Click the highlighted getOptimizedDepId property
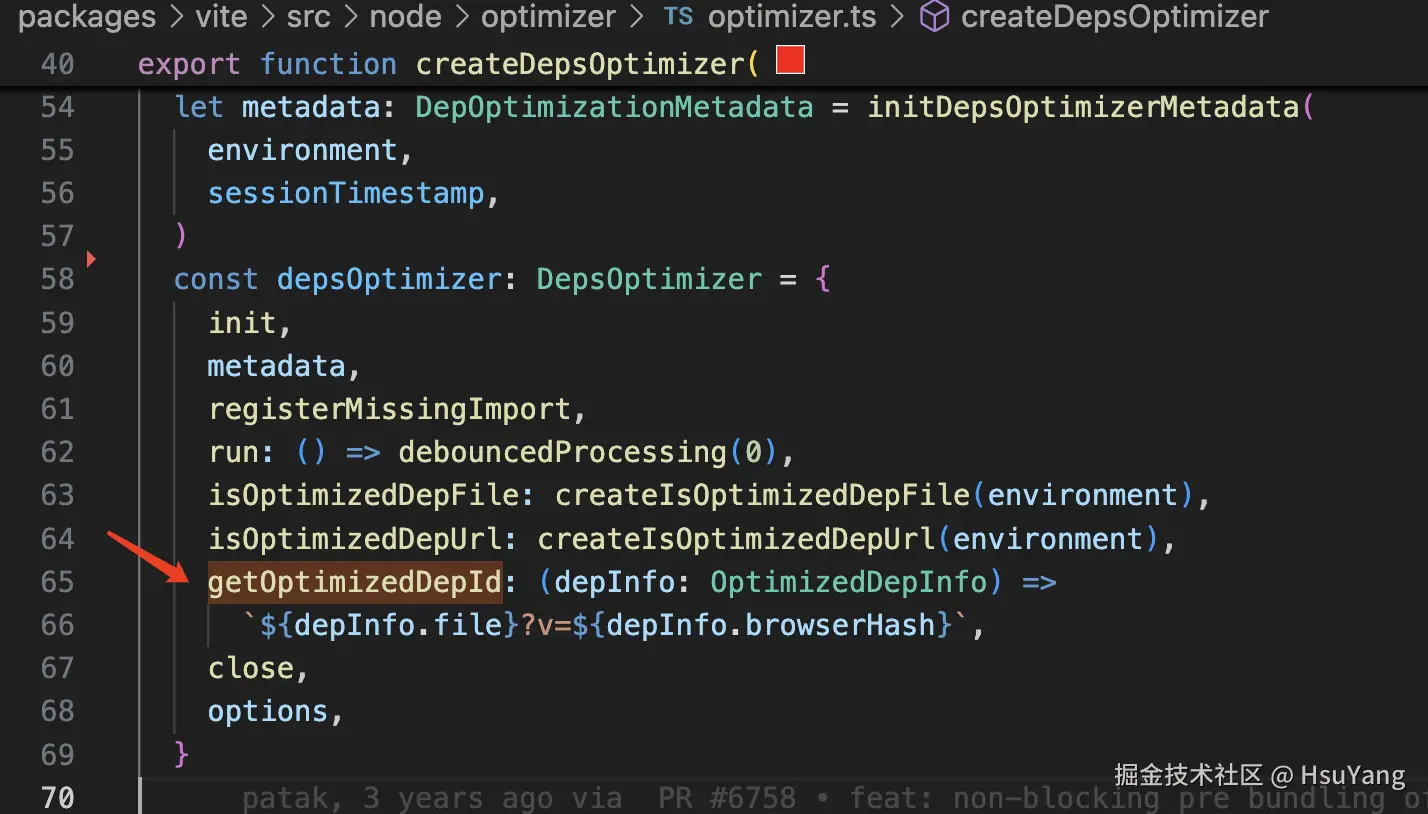The width and height of the screenshot is (1428, 814). coord(353,582)
